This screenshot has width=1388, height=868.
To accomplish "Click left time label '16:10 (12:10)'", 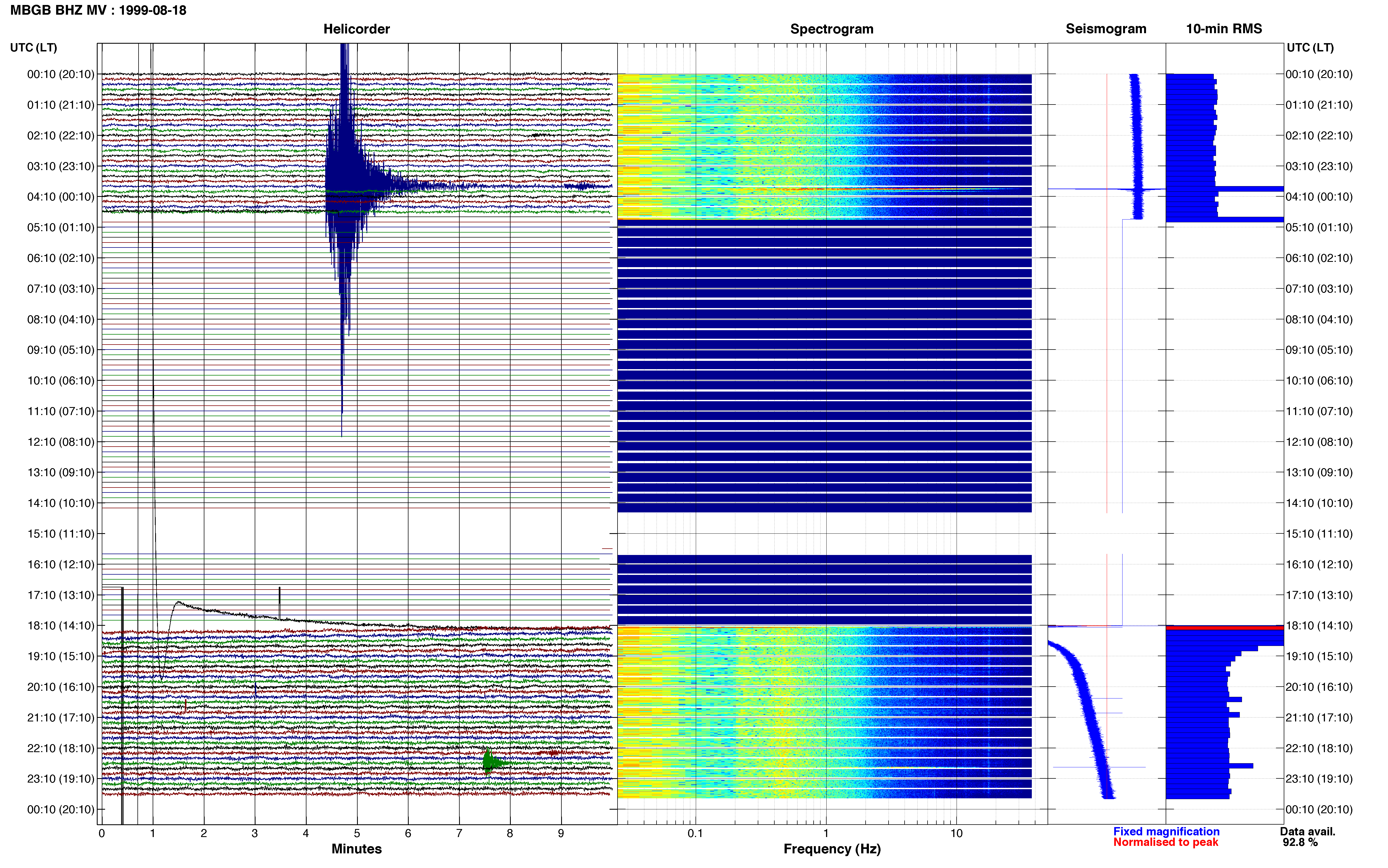I will pyautogui.click(x=61, y=564).
